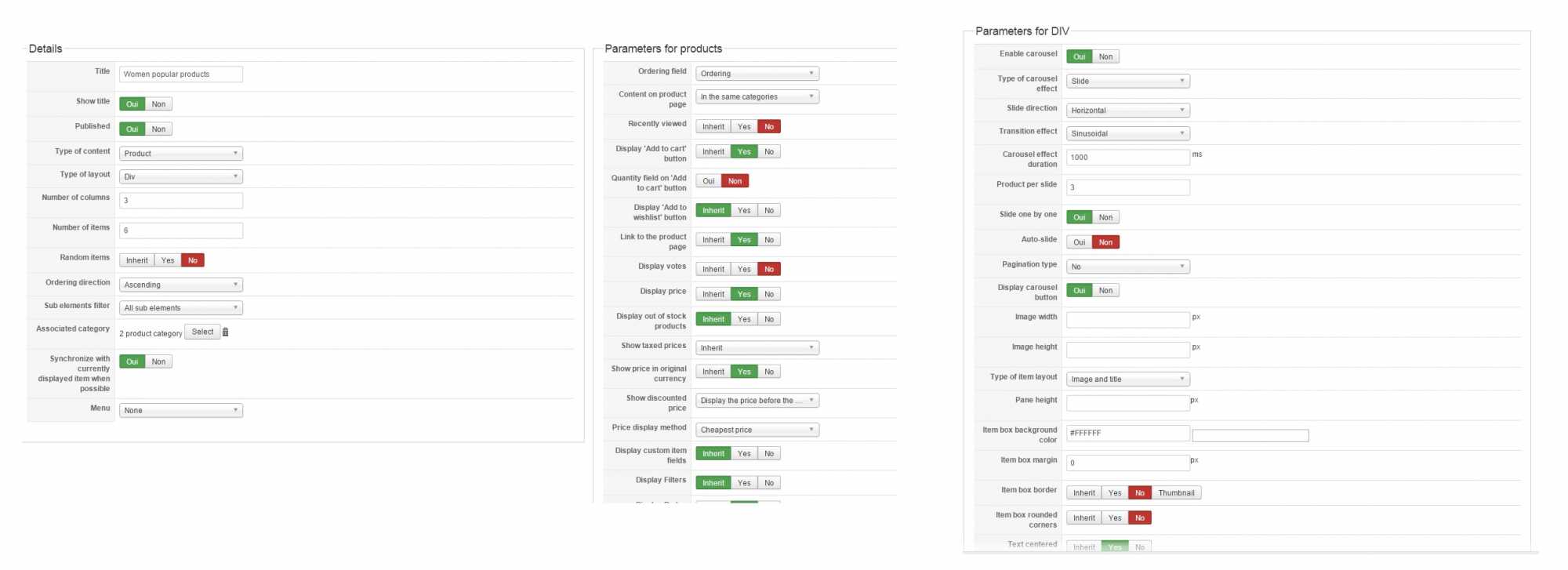This screenshot has width=1568, height=570.
Task: Click the Number of columns input
Action: point(181,201)
